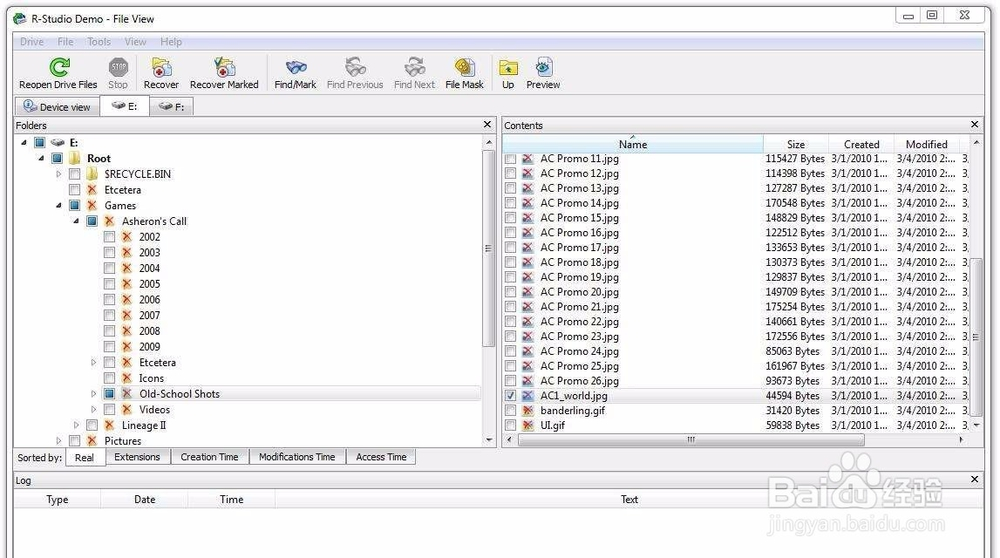Sort contents by the Created column header
The width and height of the screenshot is (1000, 558).
[861, 144]
